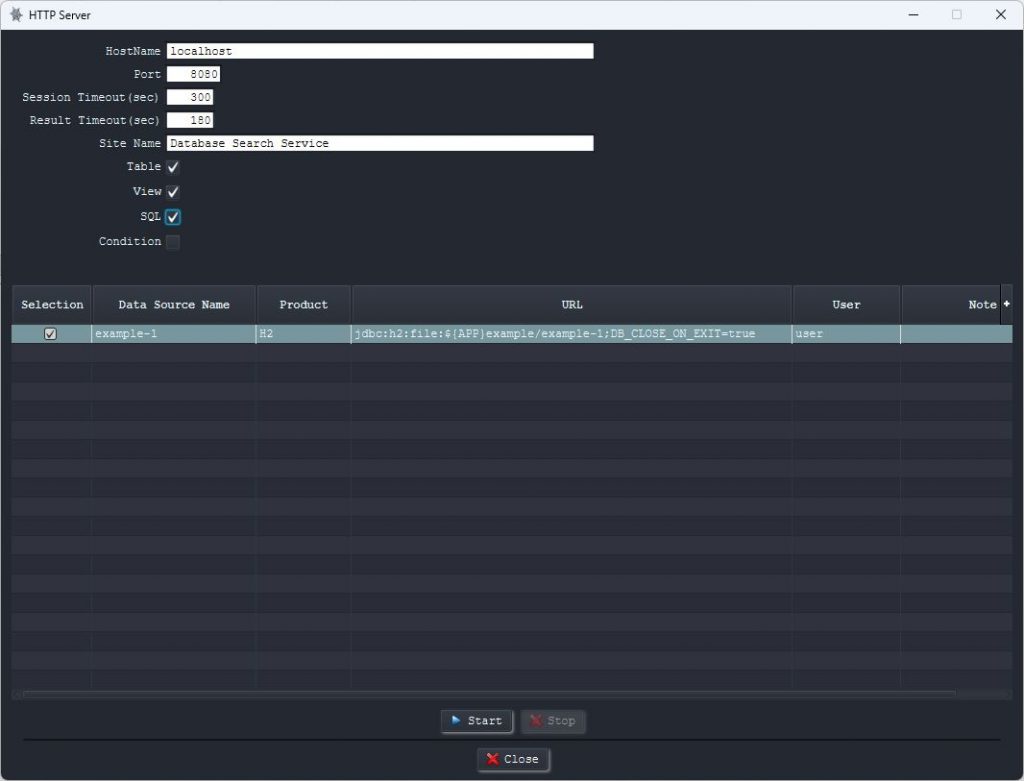Image resolution: width=1024 pixels, height=781 pixels.
Task: Click the URL column header
Action: (x=572, y=305)
